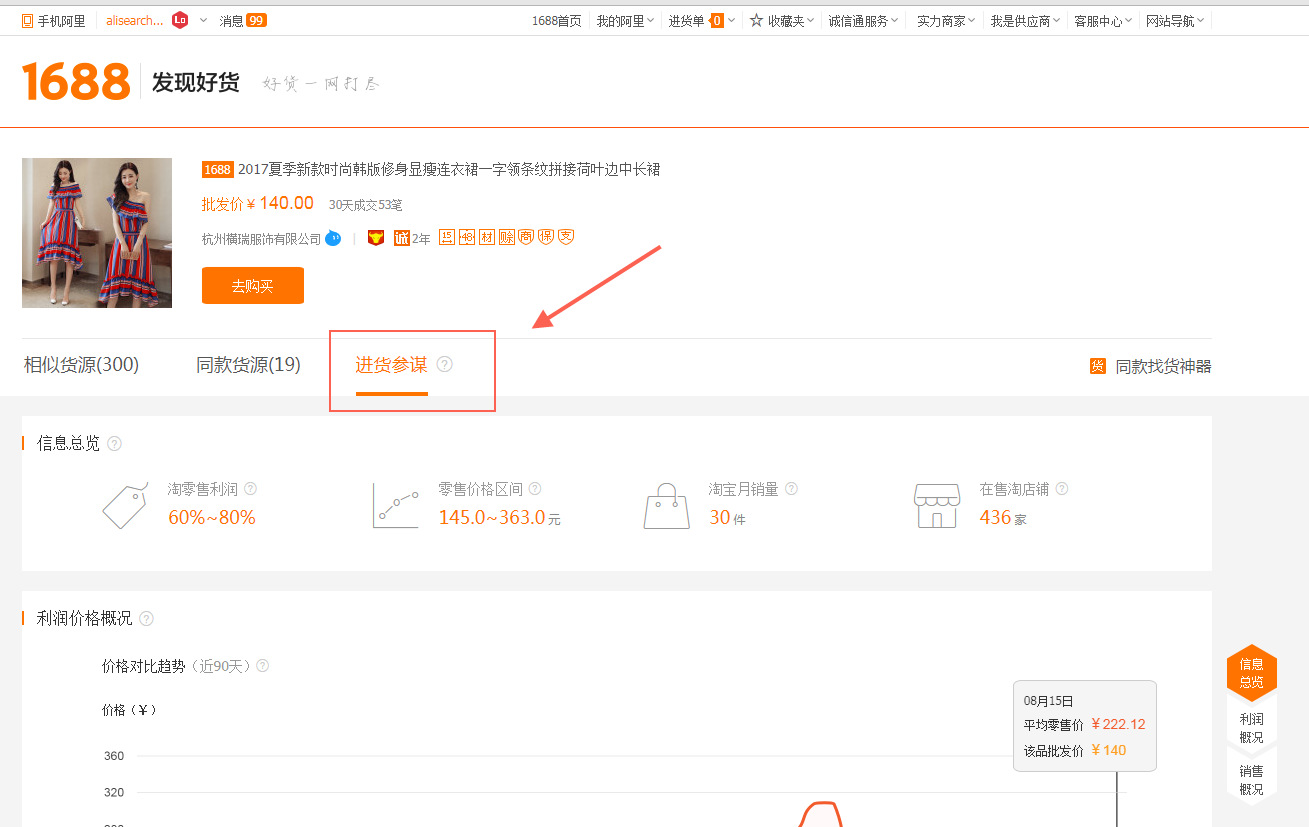Click the 保 shield badge icon
Viewport: 1309px width, 827px height.
pos(546,237)
